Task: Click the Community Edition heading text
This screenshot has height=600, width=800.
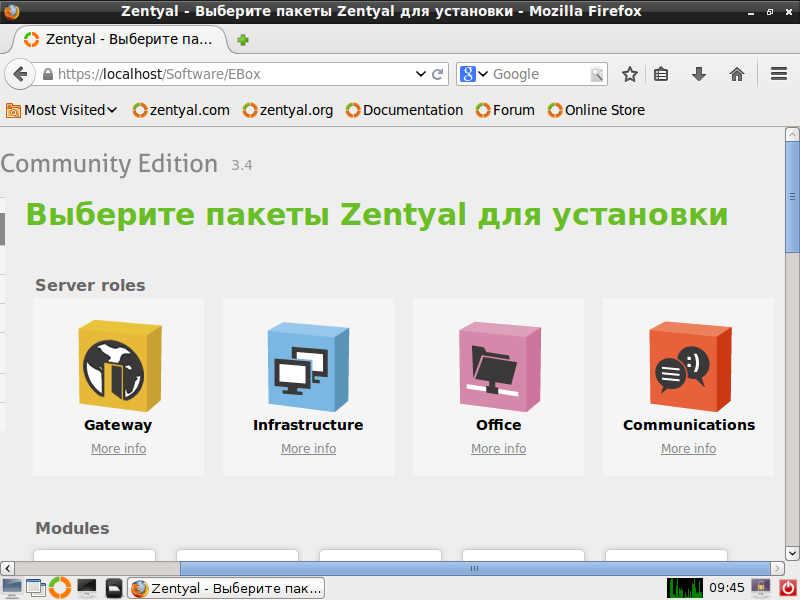Action: coord(109,164)
